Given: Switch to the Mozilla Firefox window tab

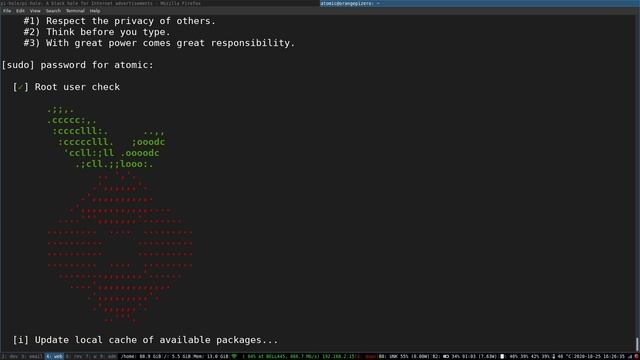Looking at the screenshot, I should [x=160, y=3].
